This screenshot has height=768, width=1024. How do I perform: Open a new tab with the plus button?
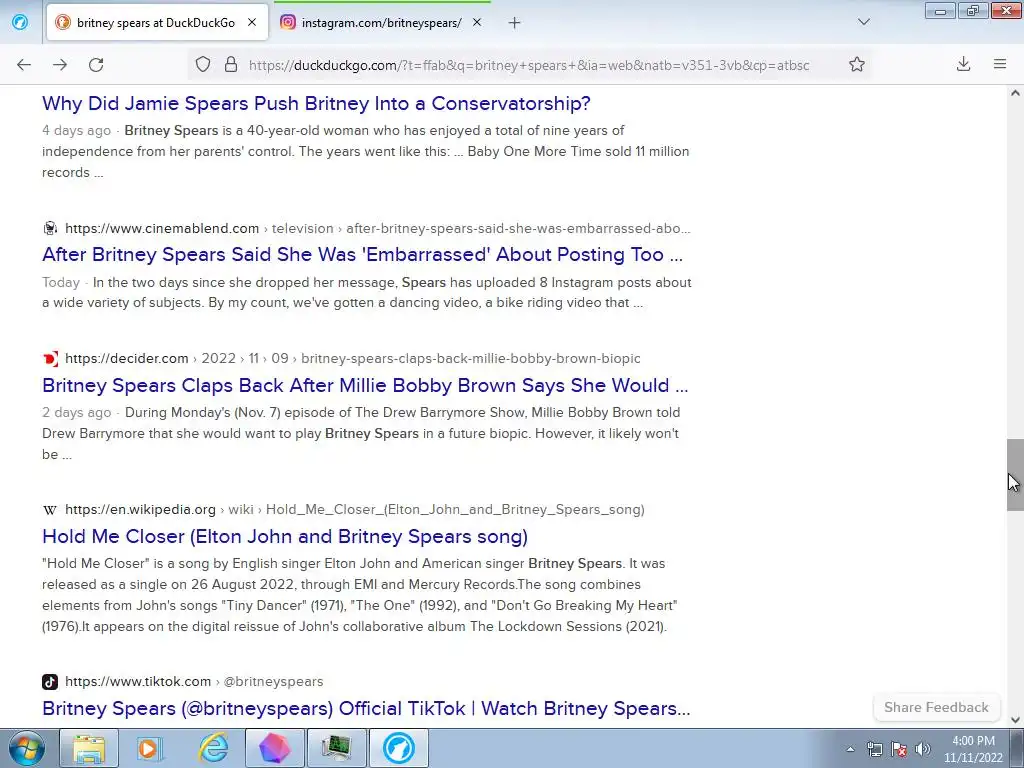click(515, 23)
